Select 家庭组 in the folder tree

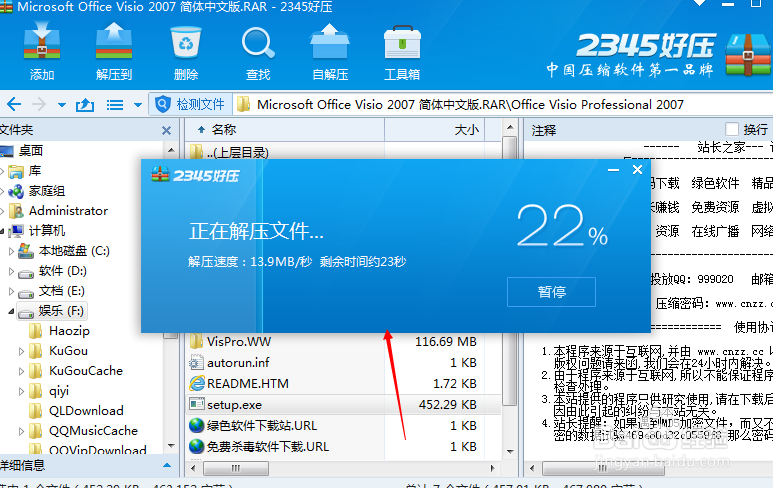point(46,191)
